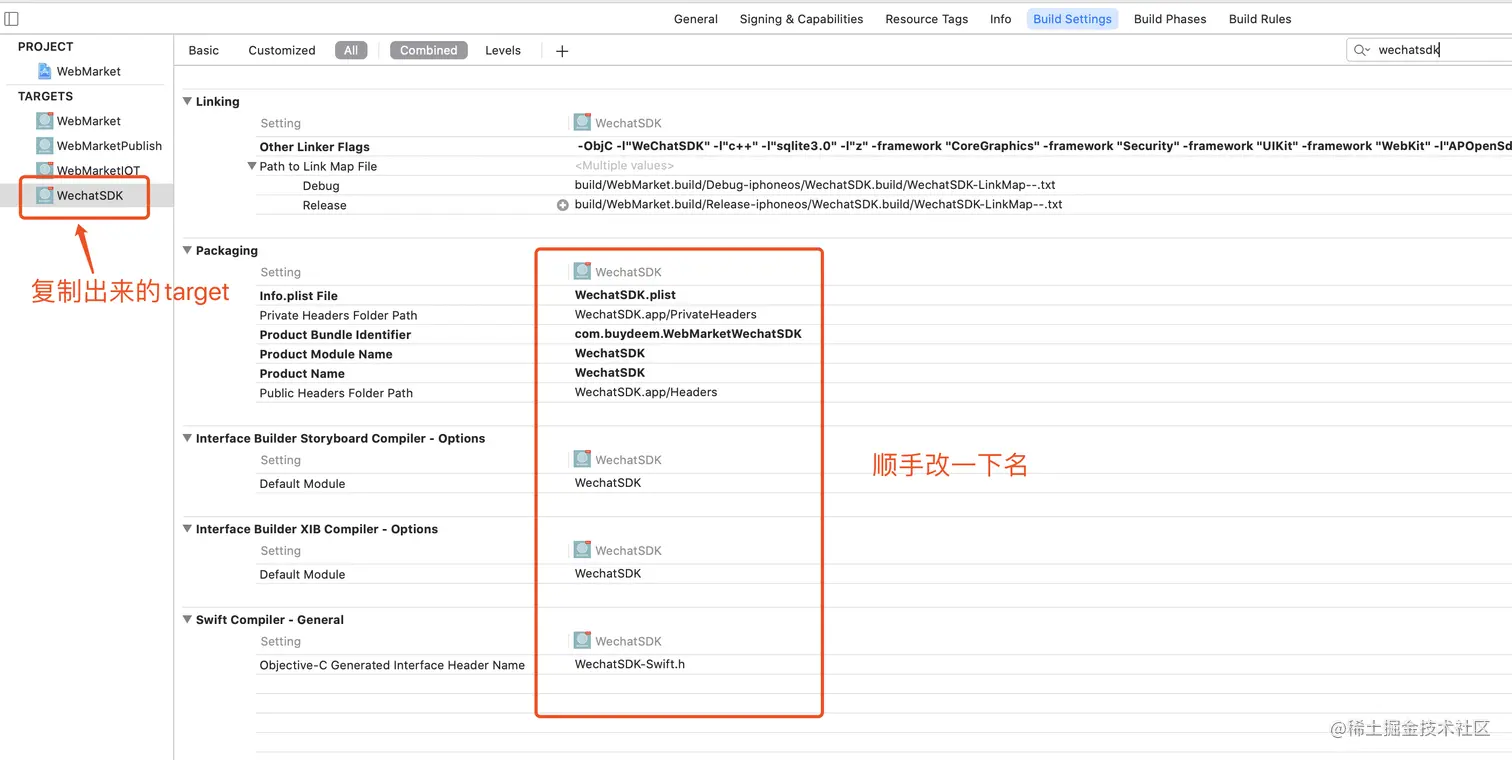Open Signing & Capabilities tab
This screenshot has width=1512, height=760.
point(801,19)
